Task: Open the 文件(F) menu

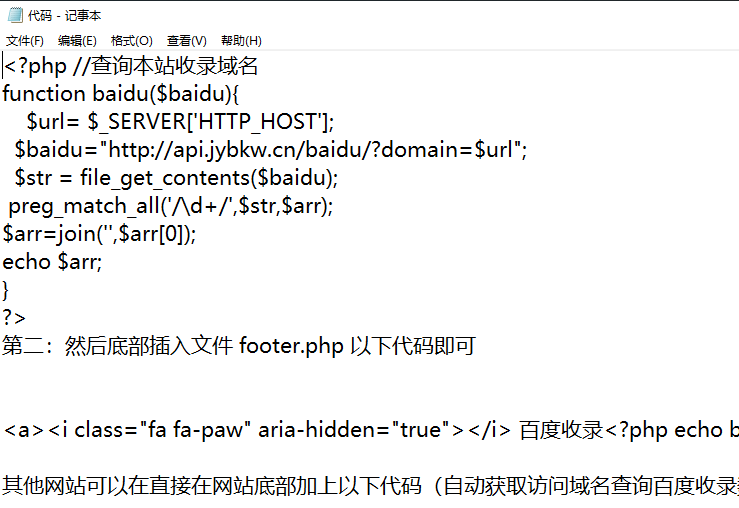Action: point(25,41)
